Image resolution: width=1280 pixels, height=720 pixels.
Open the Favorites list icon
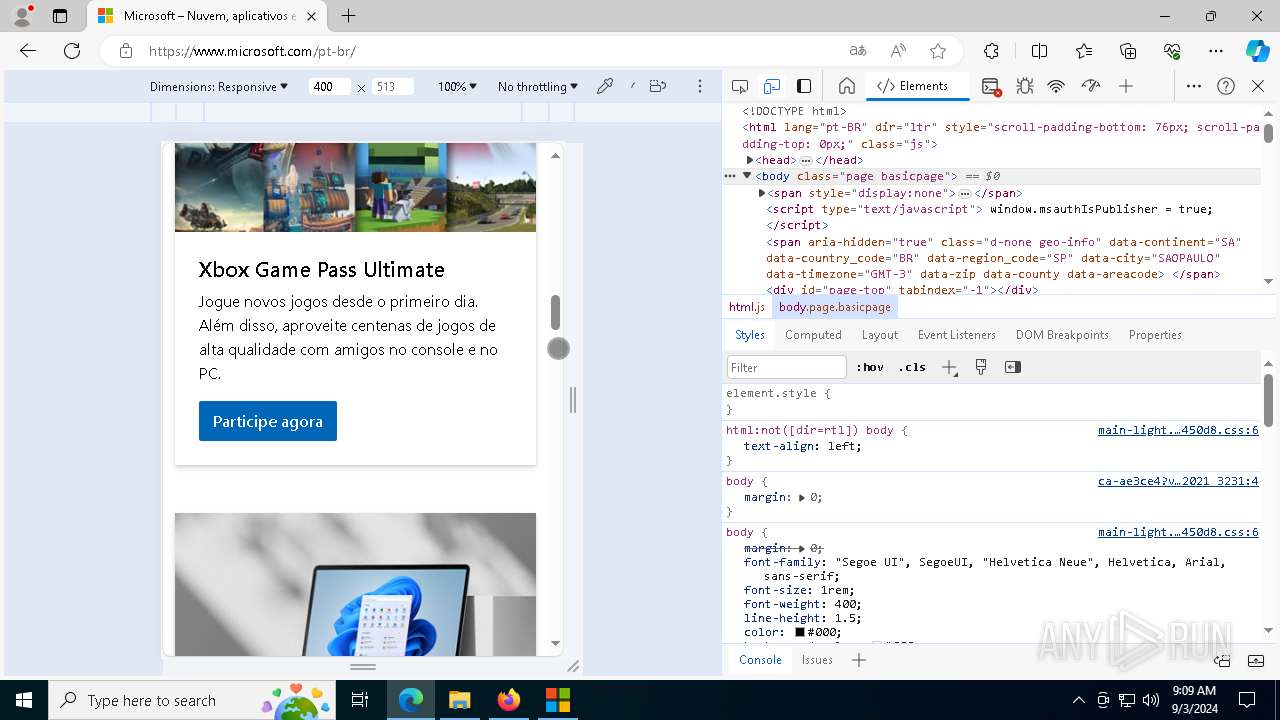click(x=1084, y=51)
